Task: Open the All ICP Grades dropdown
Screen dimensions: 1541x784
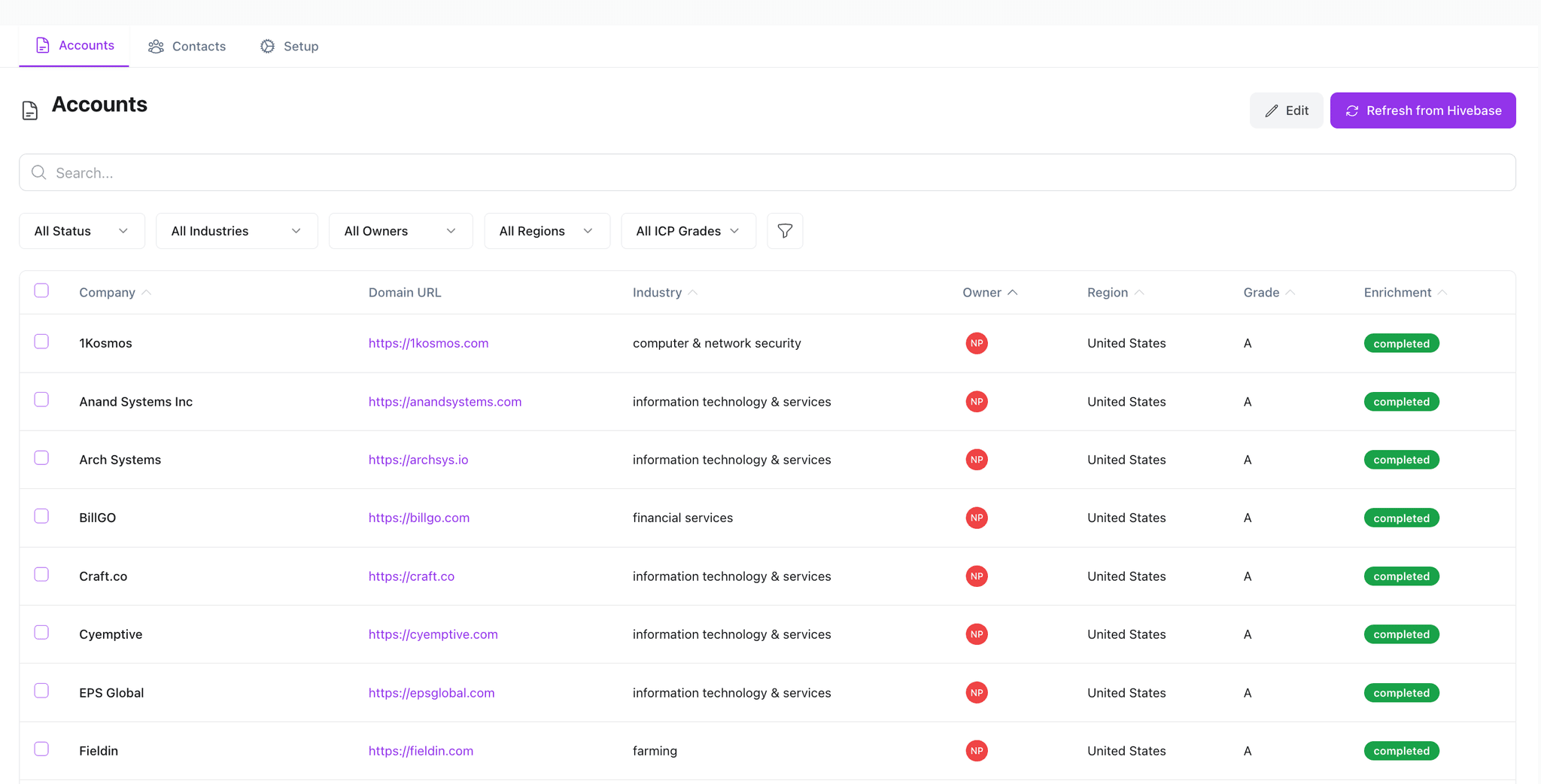Action: click(688, 230)
